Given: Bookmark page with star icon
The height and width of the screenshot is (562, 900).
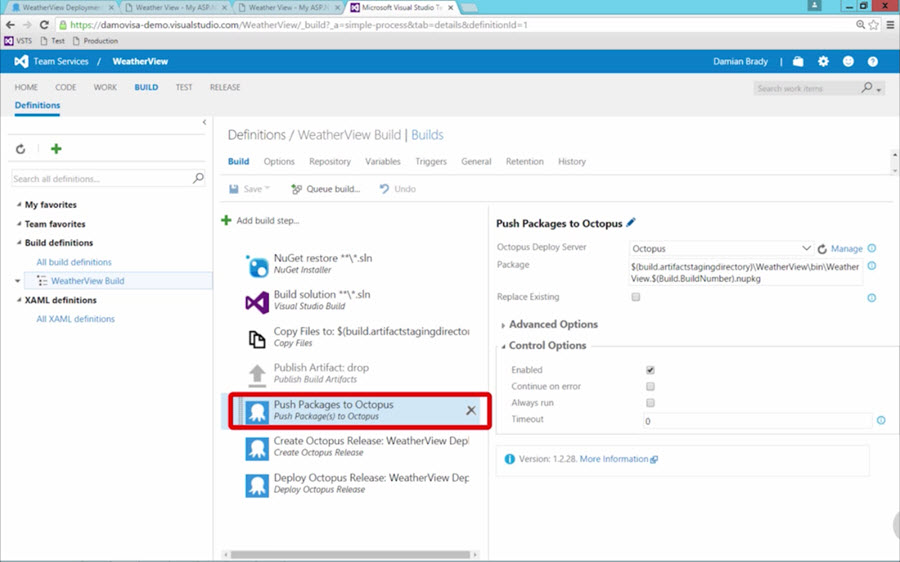Looking at the screenshot, I should pos(874,25).
